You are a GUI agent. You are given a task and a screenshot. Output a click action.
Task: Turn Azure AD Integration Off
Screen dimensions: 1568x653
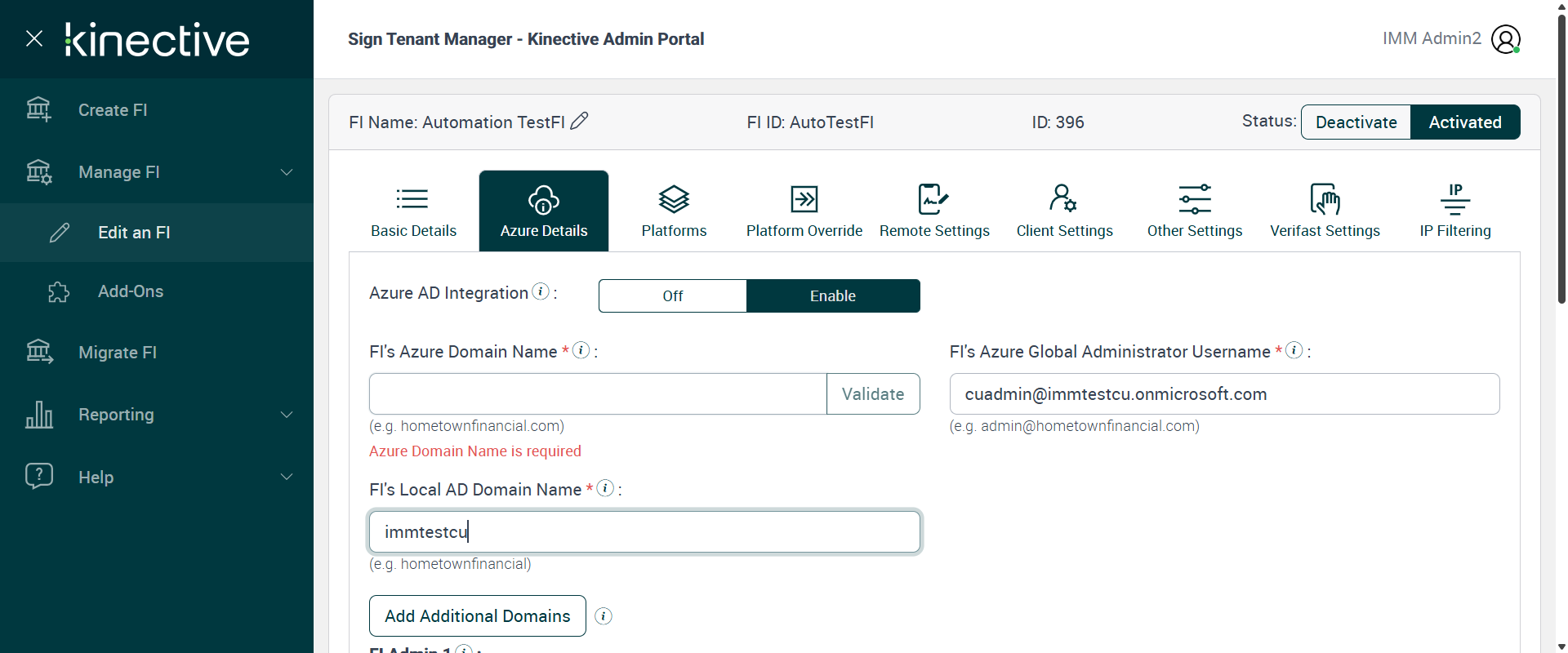(672, 295)
